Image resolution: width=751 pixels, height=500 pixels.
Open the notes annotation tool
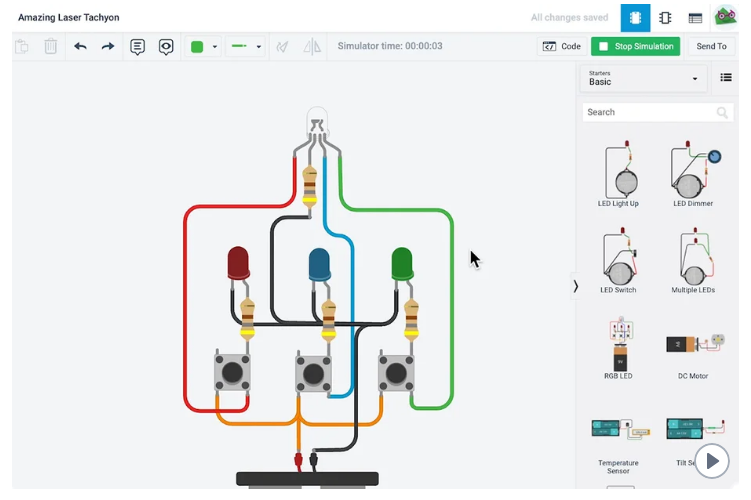[137, 47]
